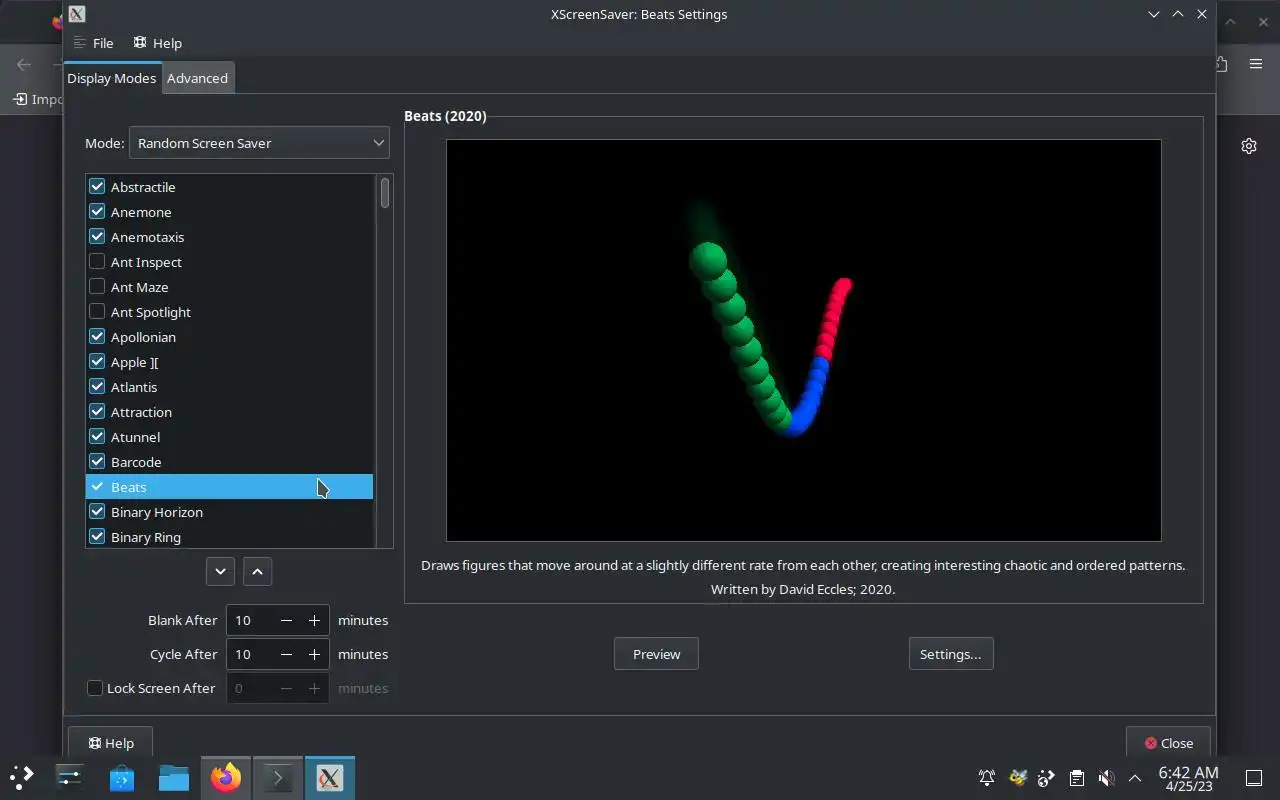Viewport: 1280px width, 800px height.
Task: Click the bee icon in system tray
Action: click(x=1018, y=777)
